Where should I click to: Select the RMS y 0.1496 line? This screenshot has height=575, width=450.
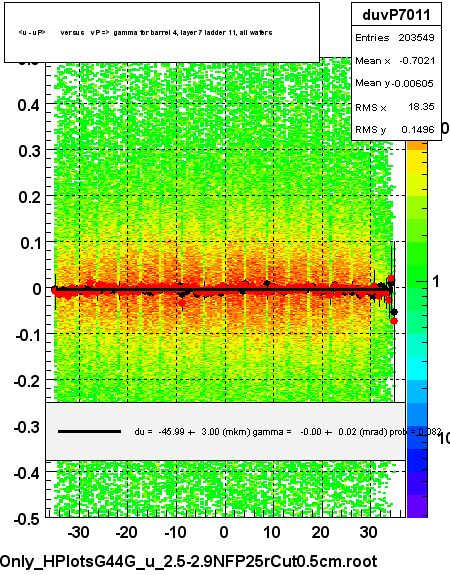(x=395, y=129)
